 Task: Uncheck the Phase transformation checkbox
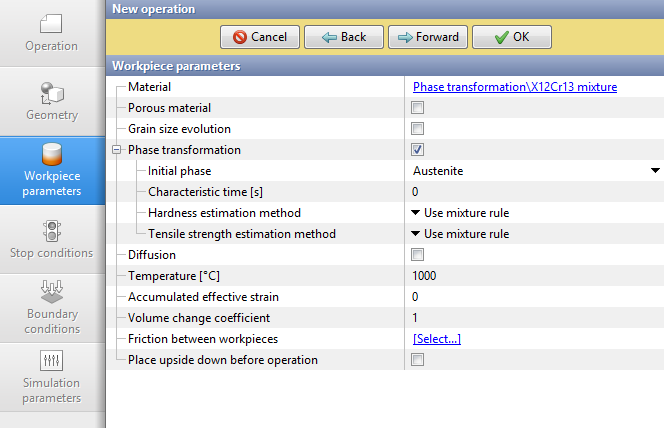(417, 150)
